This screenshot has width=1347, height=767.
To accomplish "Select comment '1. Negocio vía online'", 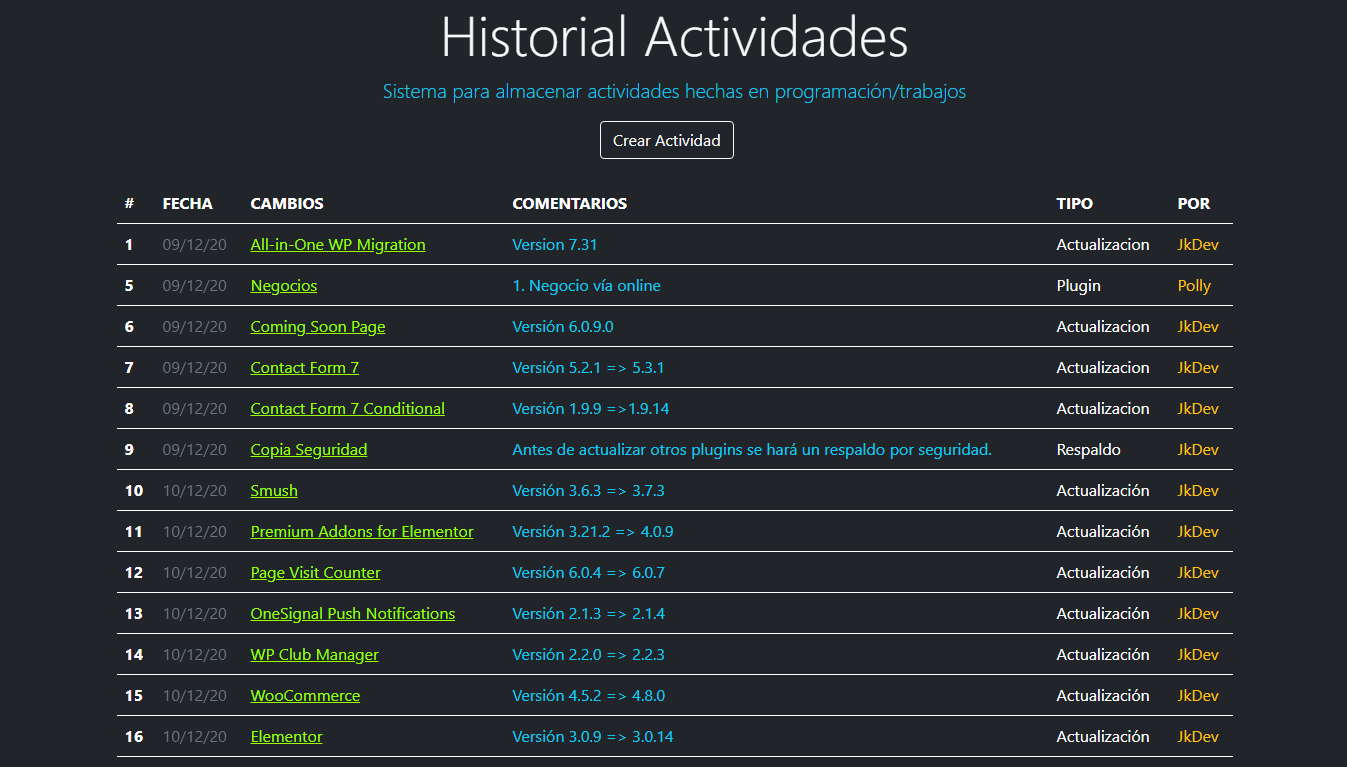I will pos(587,286).
